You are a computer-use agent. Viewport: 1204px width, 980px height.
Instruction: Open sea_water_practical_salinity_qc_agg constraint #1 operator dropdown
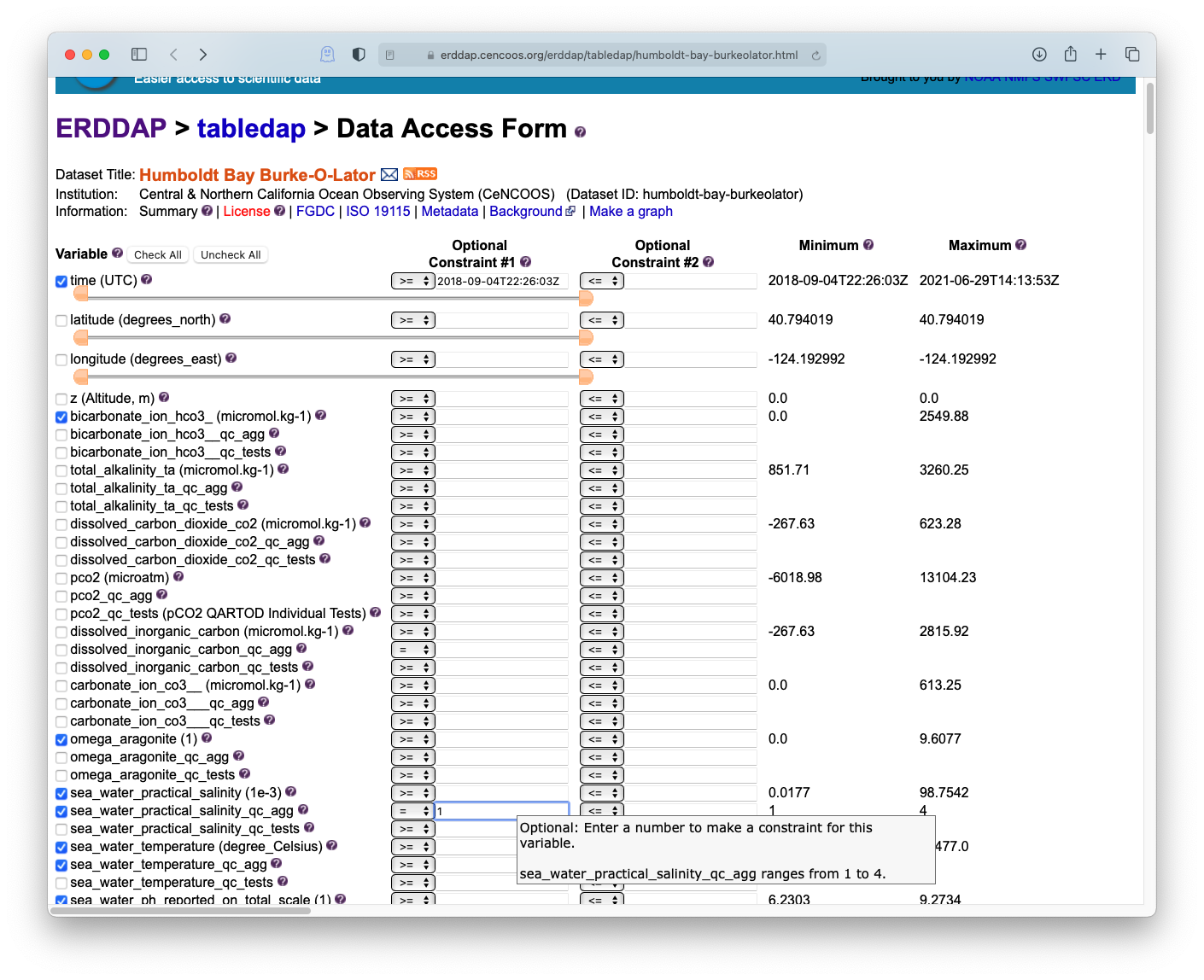point(413,811)
